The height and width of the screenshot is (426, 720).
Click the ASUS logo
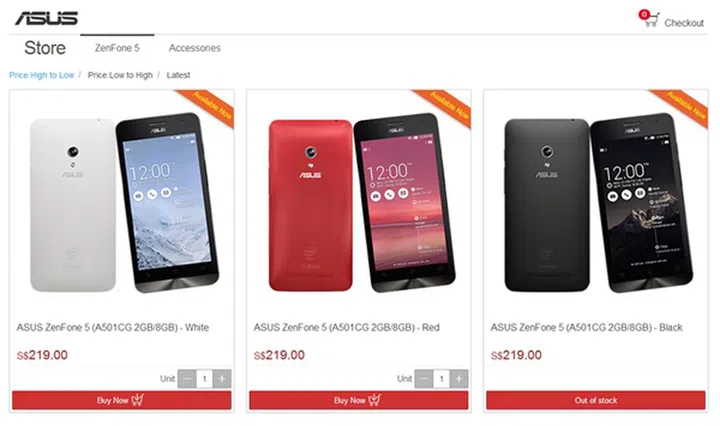[x=46, y=18]
